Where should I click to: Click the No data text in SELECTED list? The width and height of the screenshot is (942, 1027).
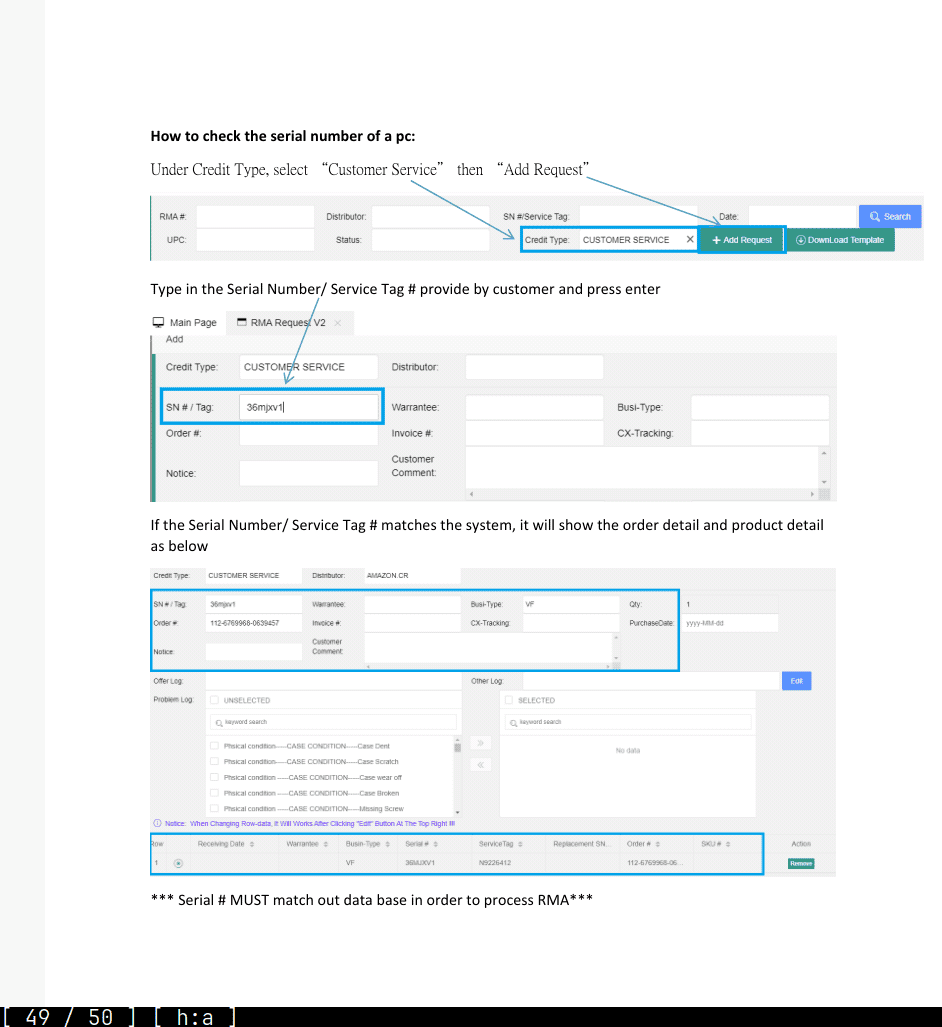tap(628, 751)
